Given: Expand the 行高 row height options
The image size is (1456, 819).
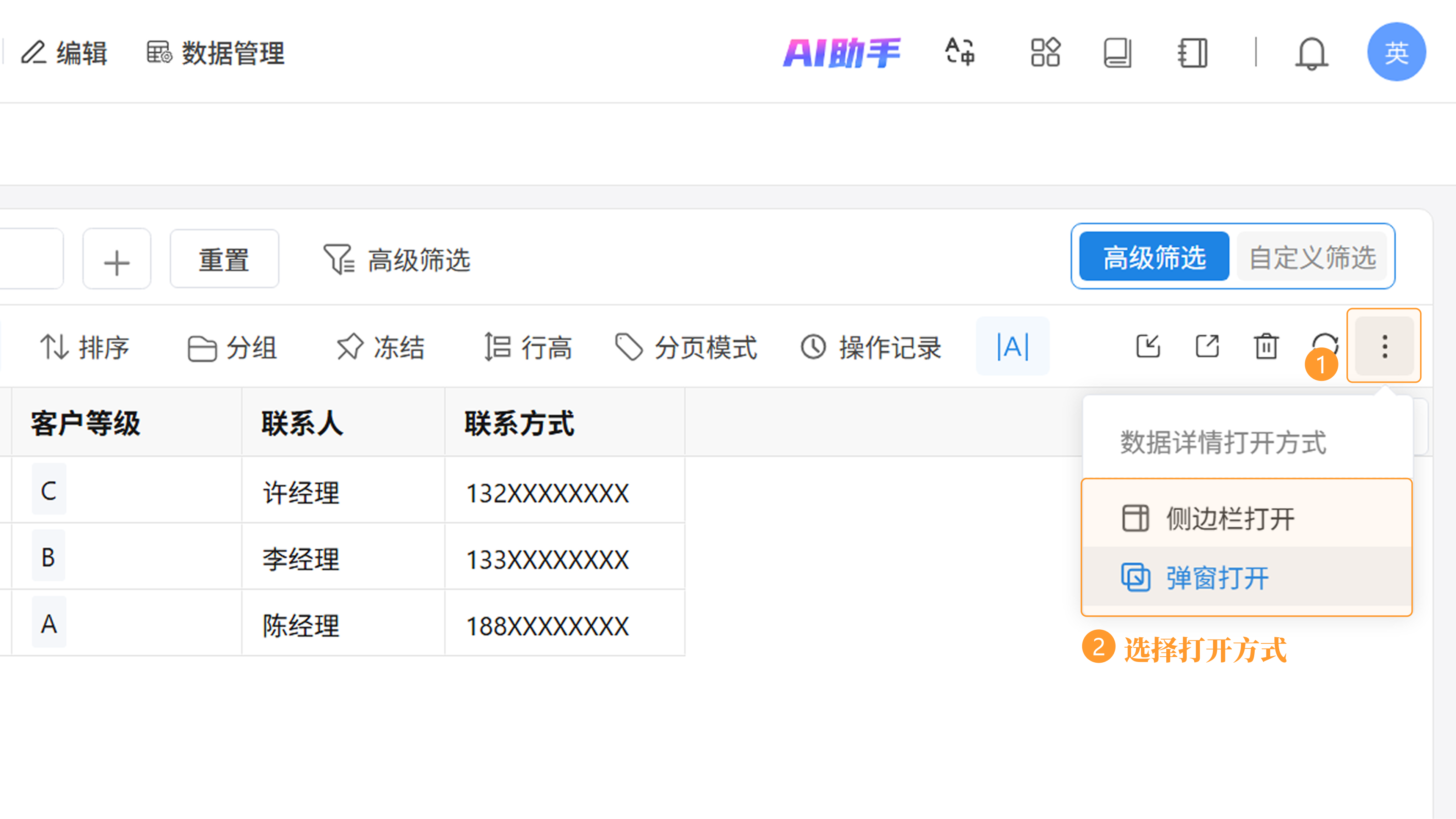Looking at the screenshot, I should coord(528,347).
